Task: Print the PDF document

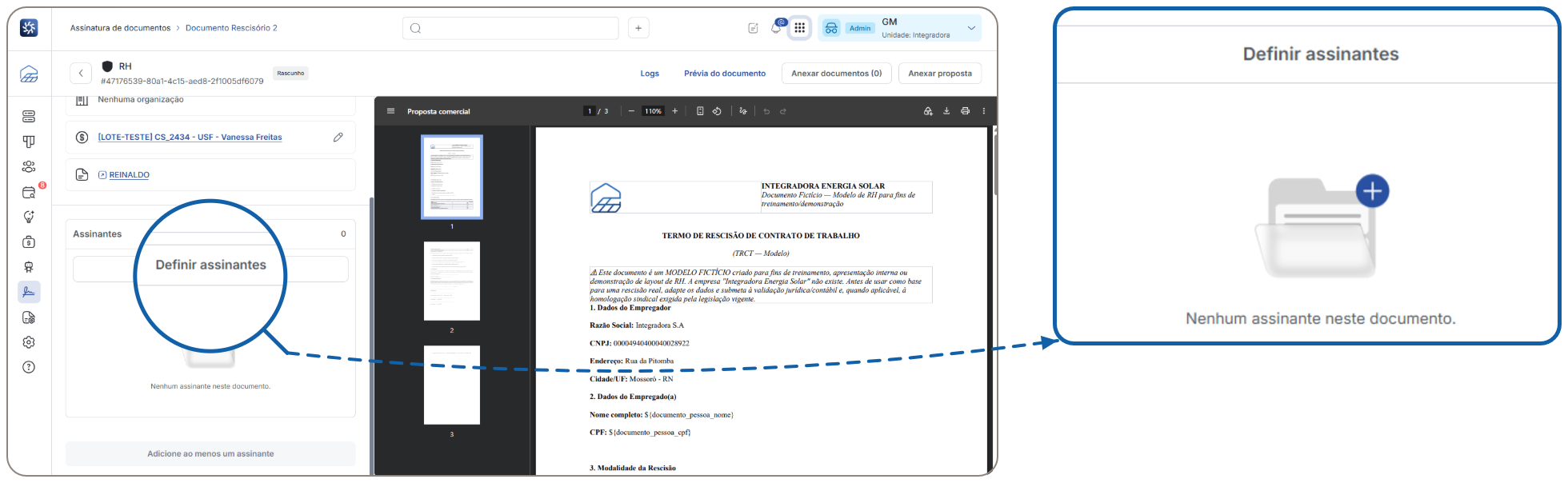Action: pyautogui.click(x=966, y=111)
